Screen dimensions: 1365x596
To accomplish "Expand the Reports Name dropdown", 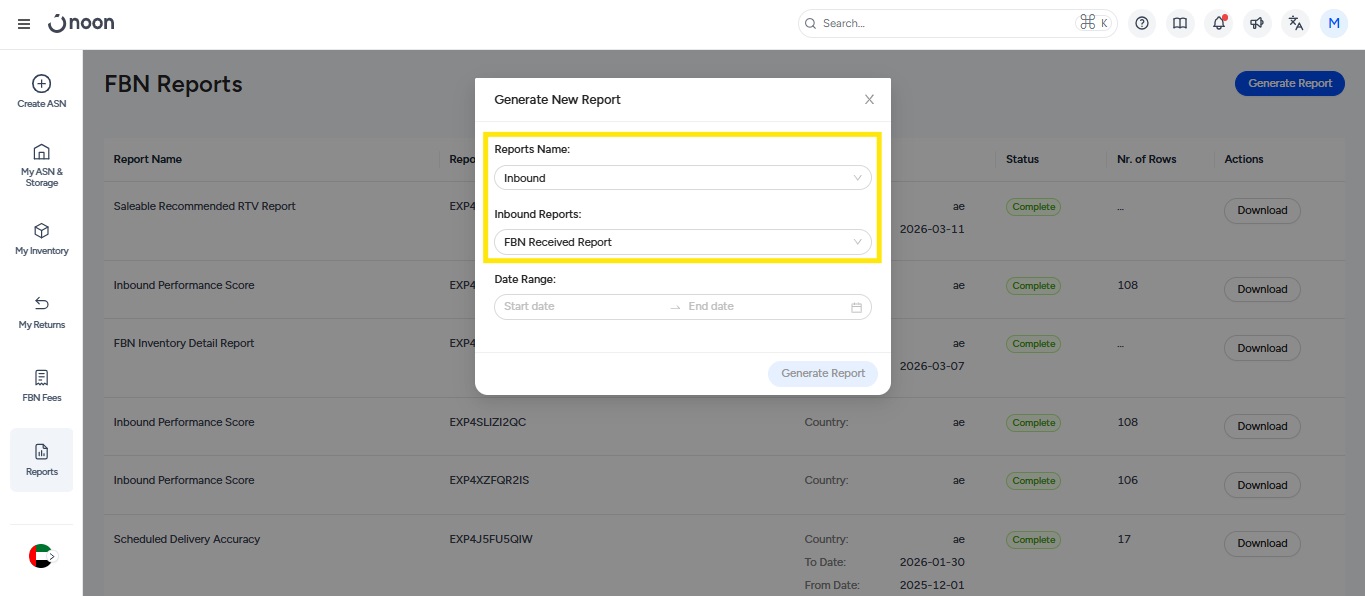I will pyautogui.click(x=682, y=178).
